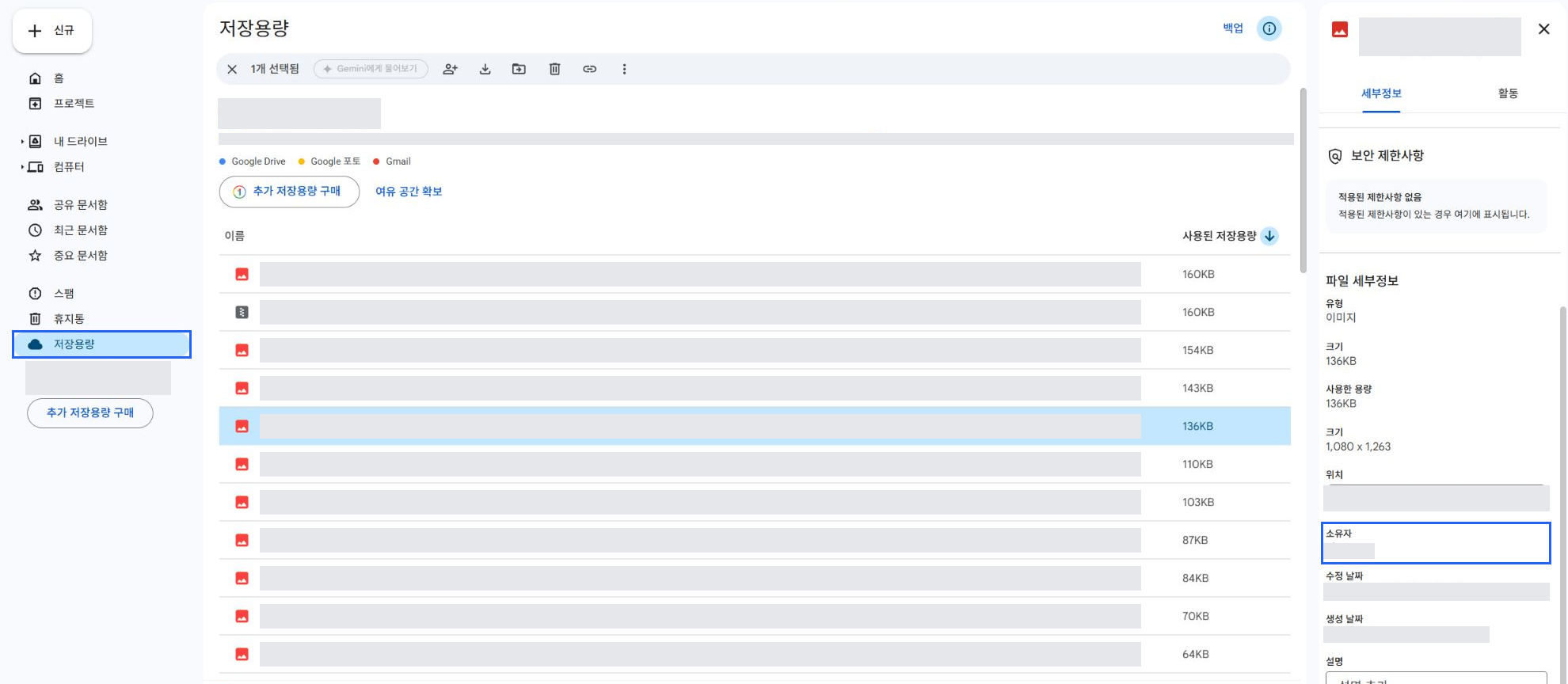Click the trash delete icon in toolbar

click(555, 69)
